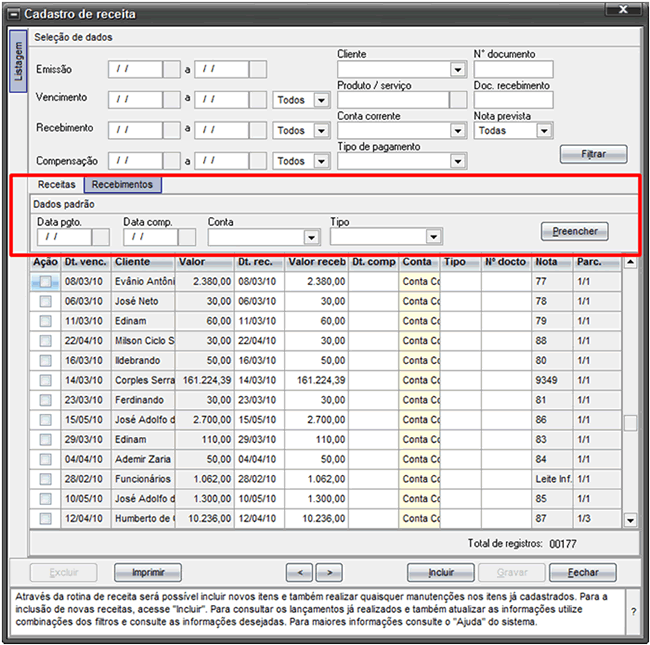Check the Ação box for 11/03/10 Edinam row
This screenshot has width=650, height=645.
(45, 321)
